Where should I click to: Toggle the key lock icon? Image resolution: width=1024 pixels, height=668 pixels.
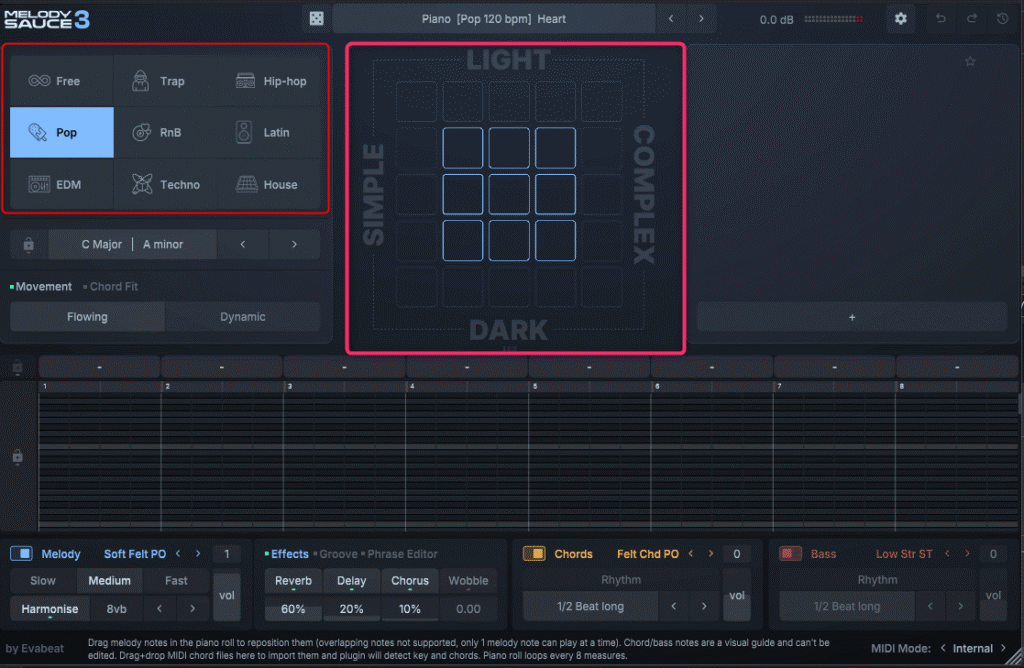pyautogui.click(x=28, y=244)
